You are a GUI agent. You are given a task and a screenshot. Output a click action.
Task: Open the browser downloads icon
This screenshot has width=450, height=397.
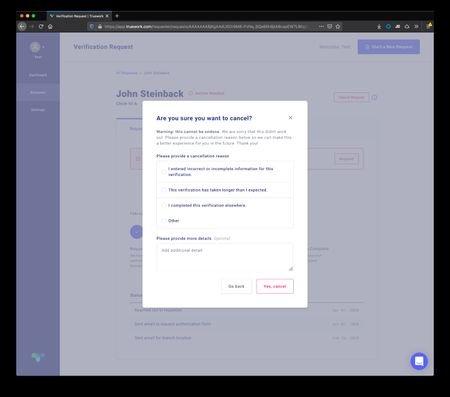pyautogui.click(x=379, y=26)
